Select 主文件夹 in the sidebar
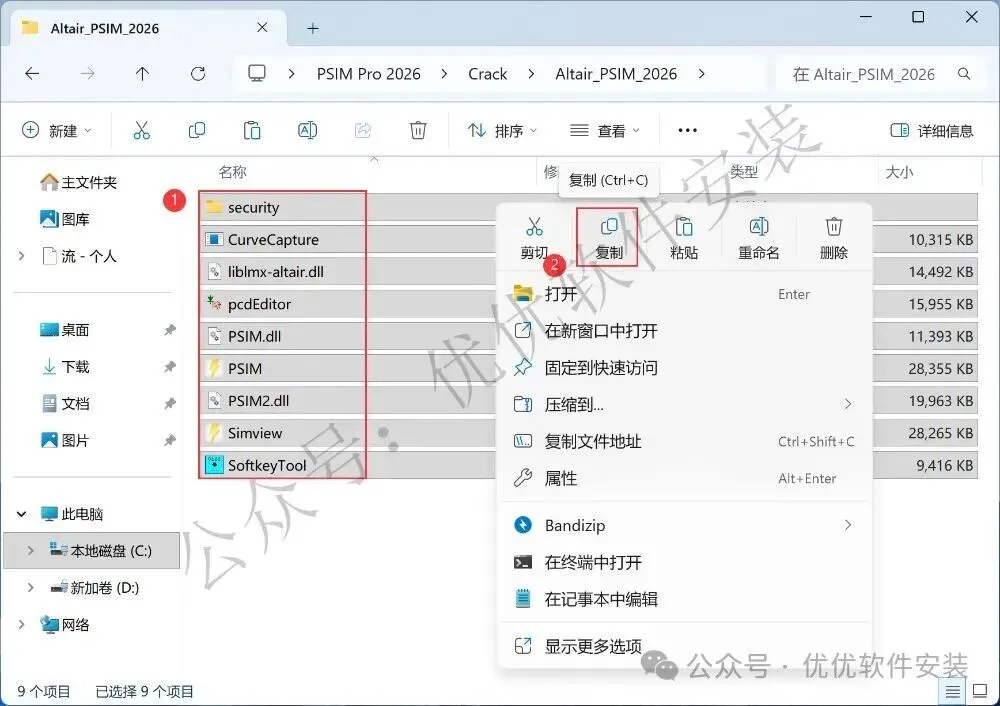The width and height of the screenshot is (1000, 706). click(78, 182)
